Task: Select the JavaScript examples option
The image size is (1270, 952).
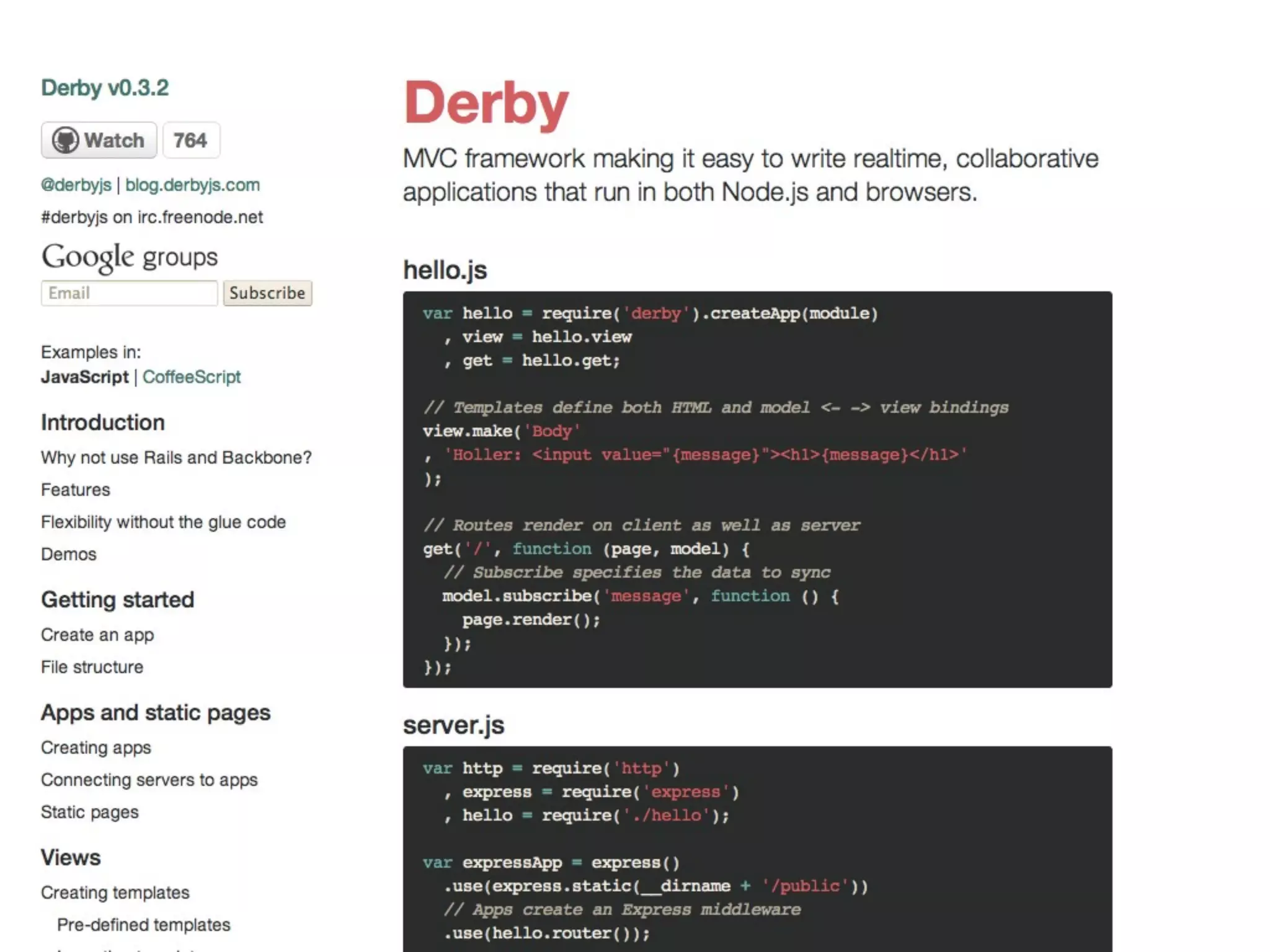Action: (84, 377)
